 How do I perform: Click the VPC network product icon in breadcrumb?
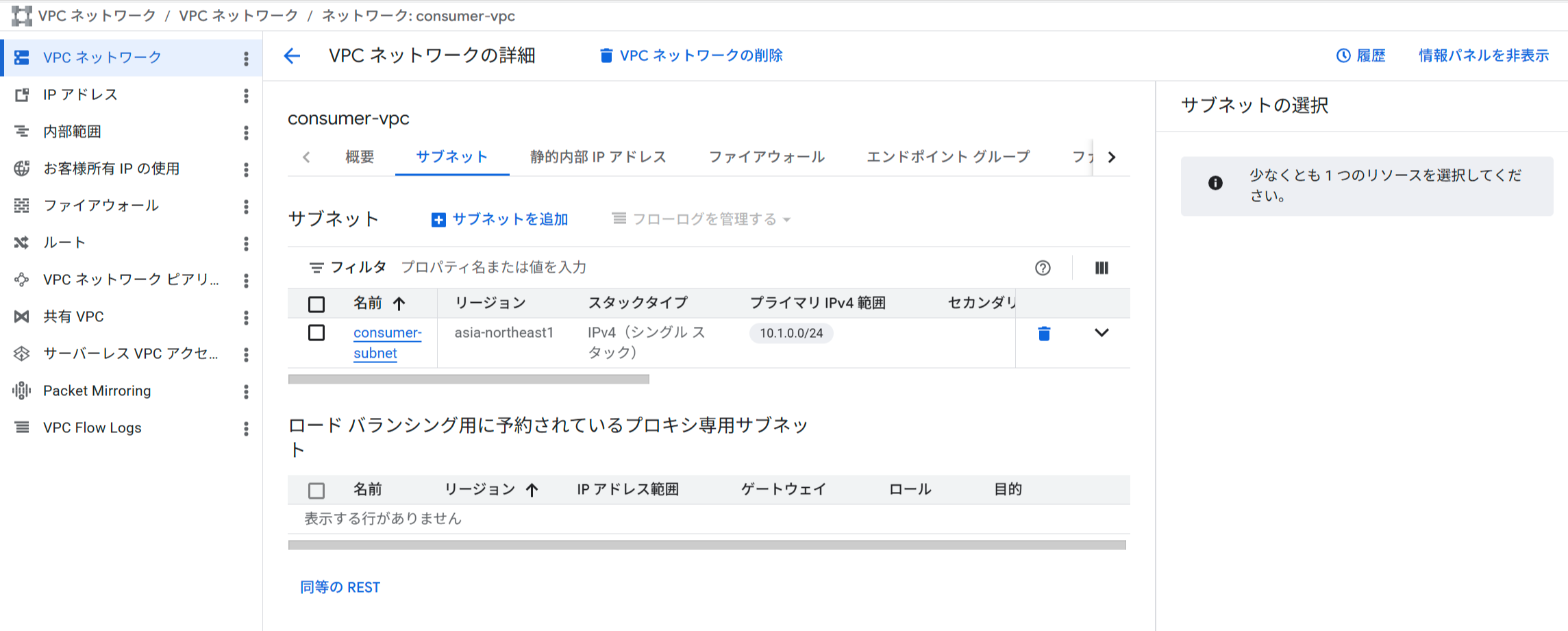21,16
